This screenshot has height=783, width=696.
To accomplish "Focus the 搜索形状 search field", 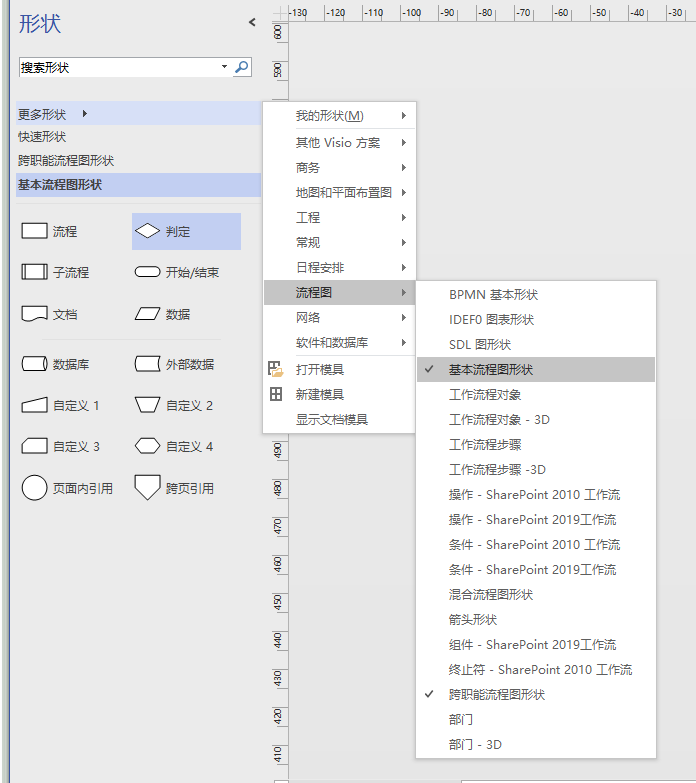I will pos(119,67).
